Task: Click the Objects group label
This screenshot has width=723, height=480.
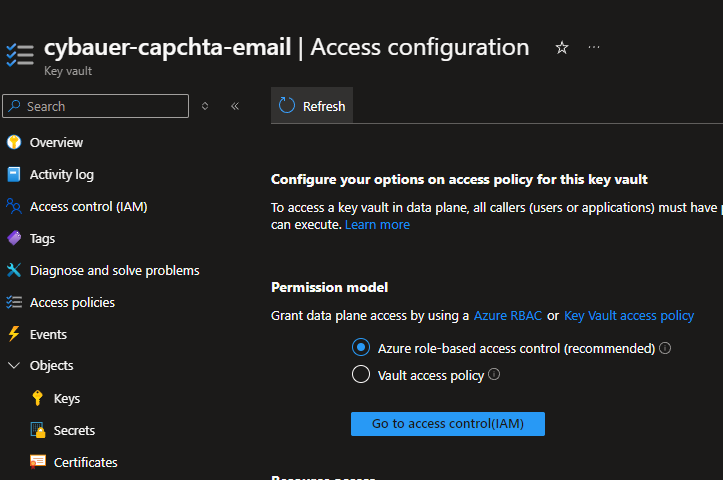Action: [x=52, y=366]
